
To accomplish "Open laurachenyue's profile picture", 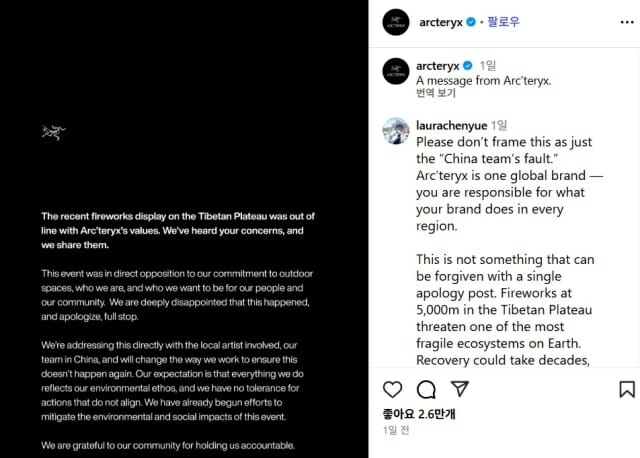I will pyautogui.click(x=396, y=131).
